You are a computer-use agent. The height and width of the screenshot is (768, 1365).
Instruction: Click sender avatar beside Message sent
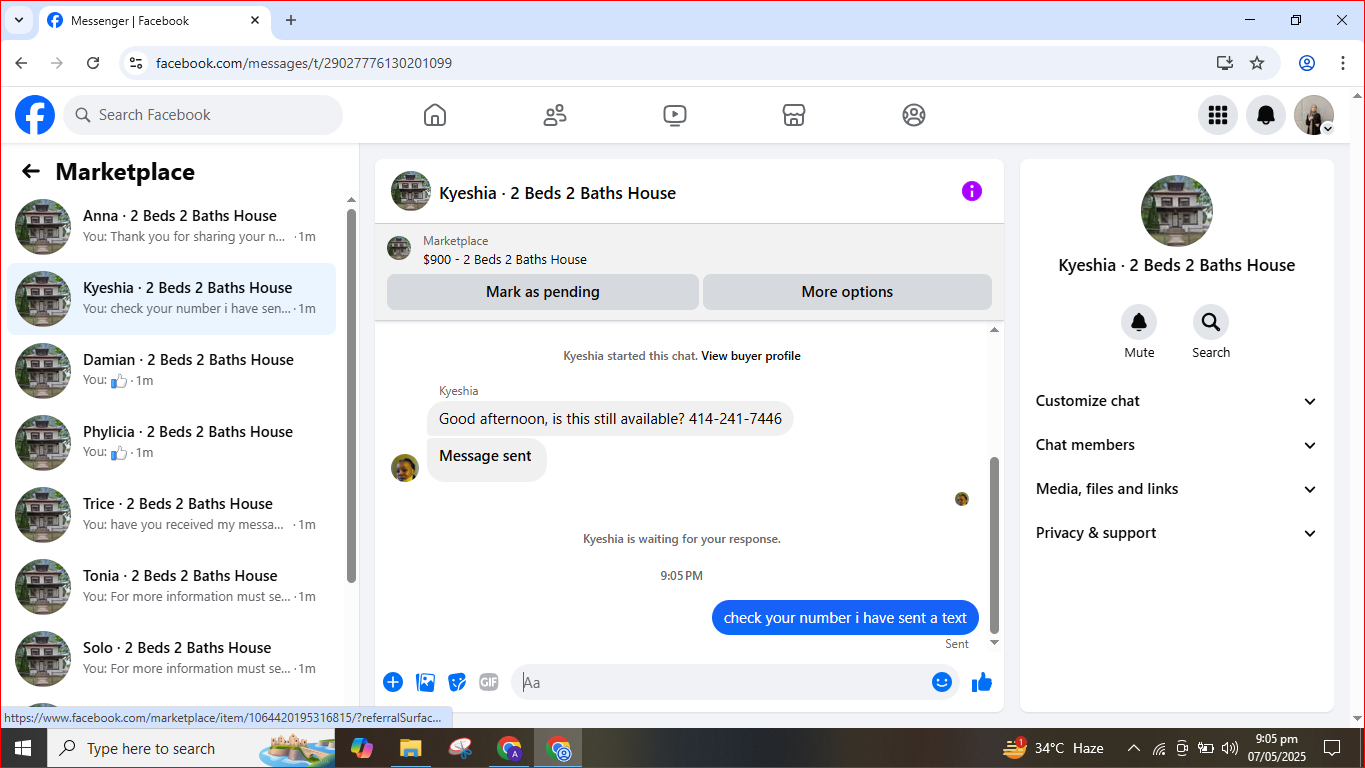point(405,468)
